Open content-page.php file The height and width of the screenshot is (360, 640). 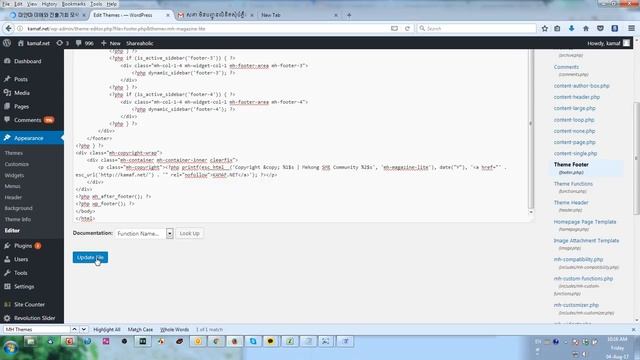point(575,142)
